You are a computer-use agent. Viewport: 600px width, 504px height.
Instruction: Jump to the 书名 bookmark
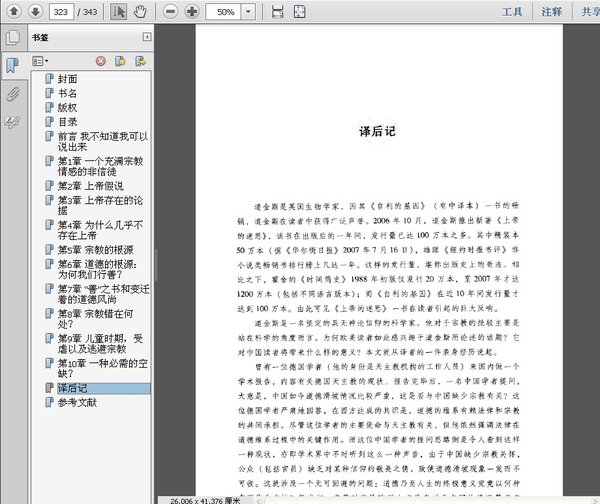pyautogui.click(x=67, y=93)
